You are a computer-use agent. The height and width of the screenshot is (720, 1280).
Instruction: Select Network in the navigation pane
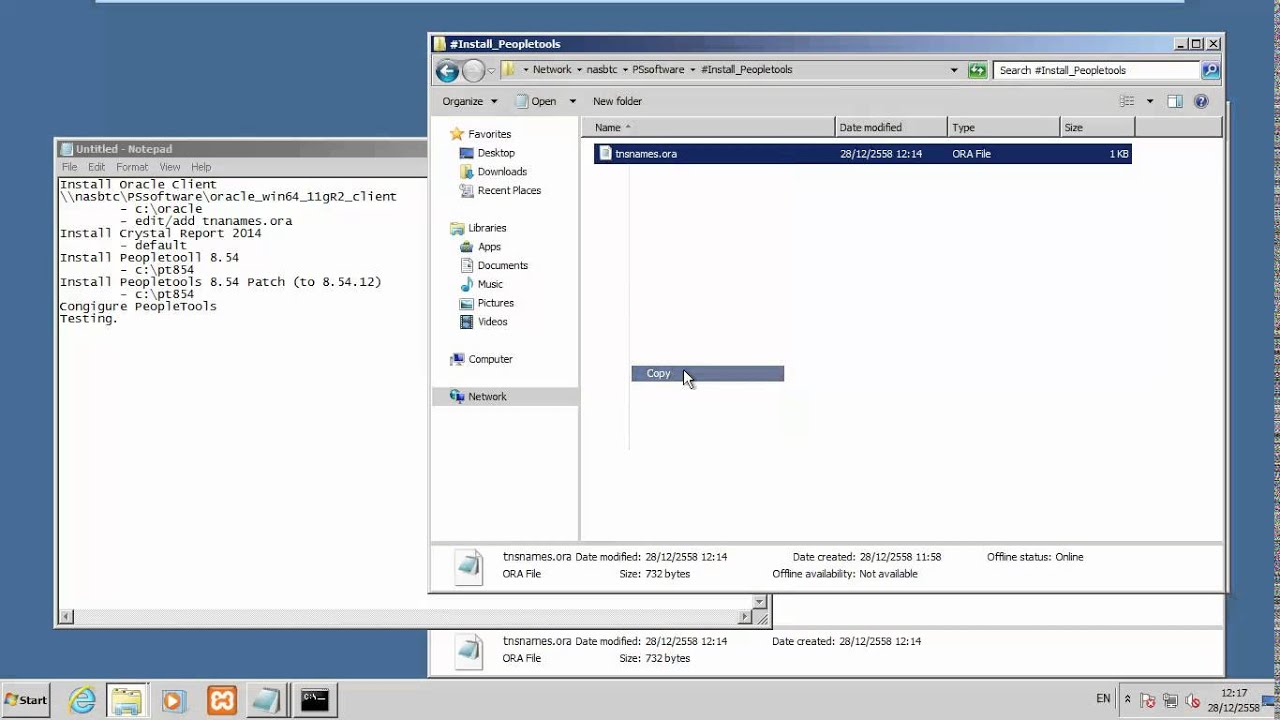click(487, 397)
